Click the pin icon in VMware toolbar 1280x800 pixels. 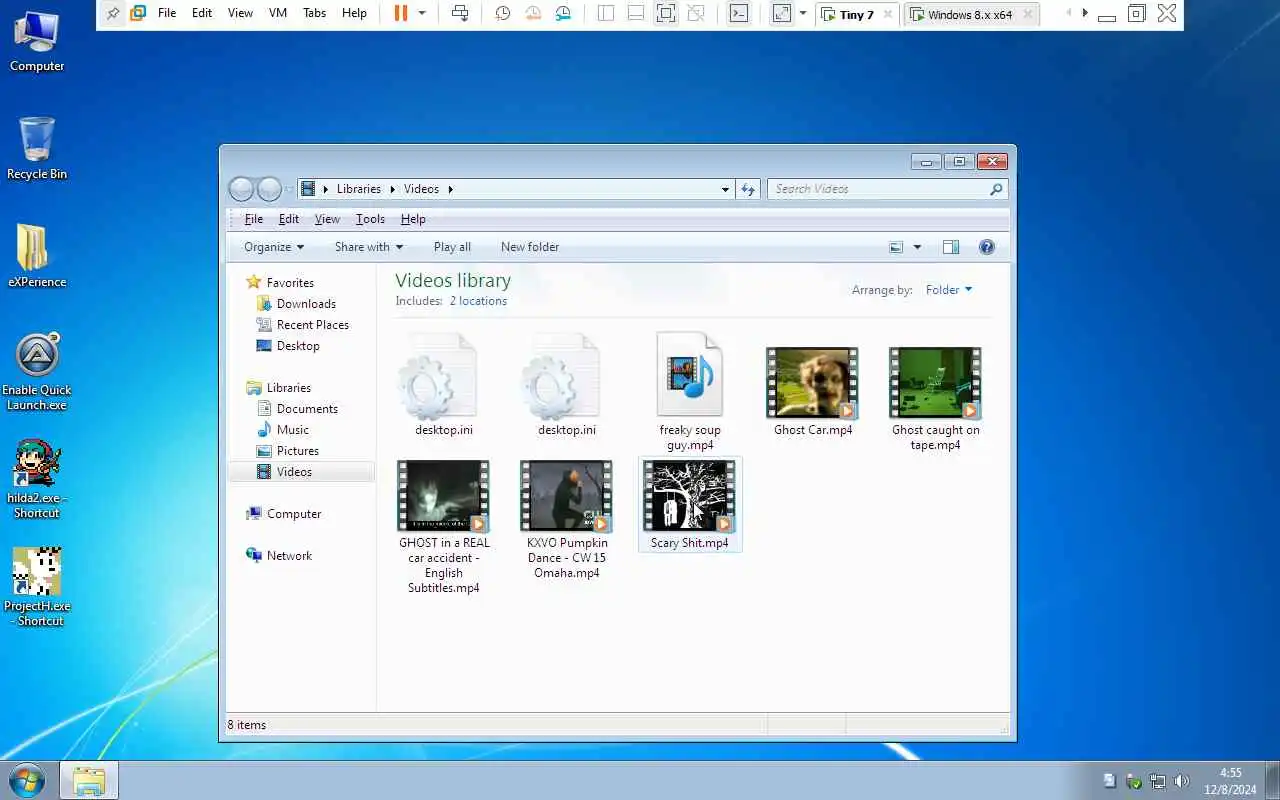113,13
